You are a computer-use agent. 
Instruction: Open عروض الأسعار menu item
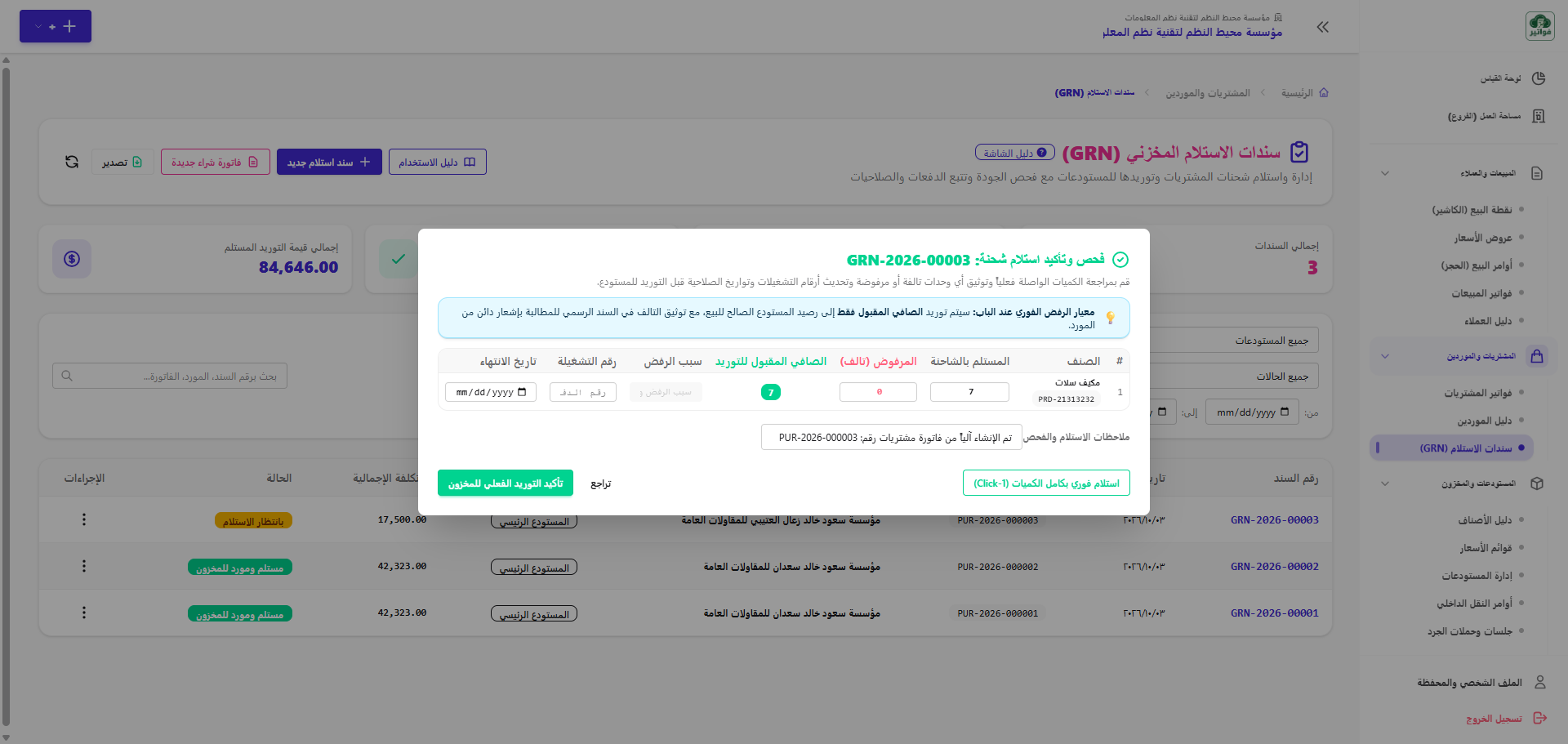[x=1483, y=238]
